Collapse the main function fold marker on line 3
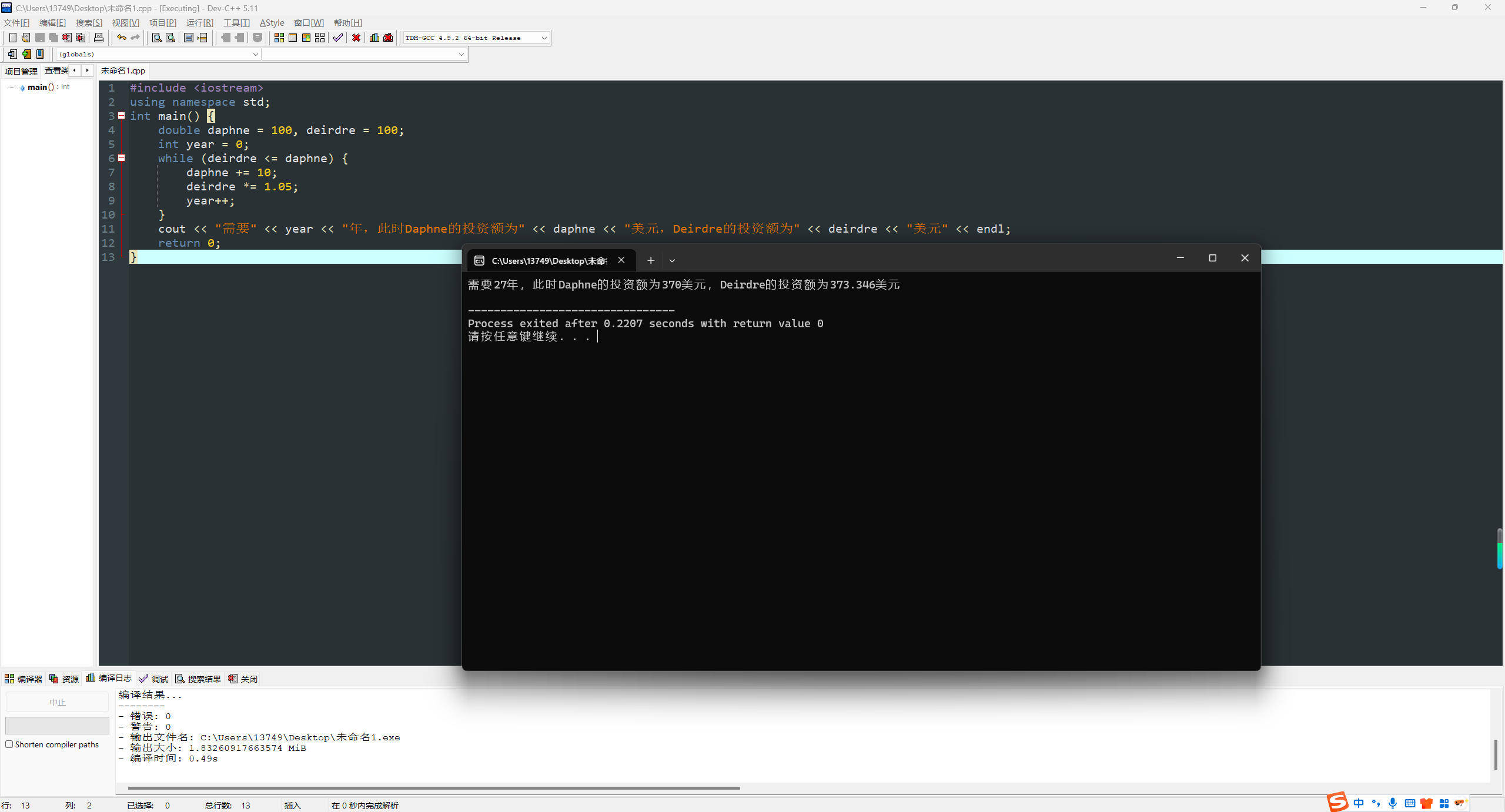The height and width of the screenshot is (812, 1505). tap(122, 116)
